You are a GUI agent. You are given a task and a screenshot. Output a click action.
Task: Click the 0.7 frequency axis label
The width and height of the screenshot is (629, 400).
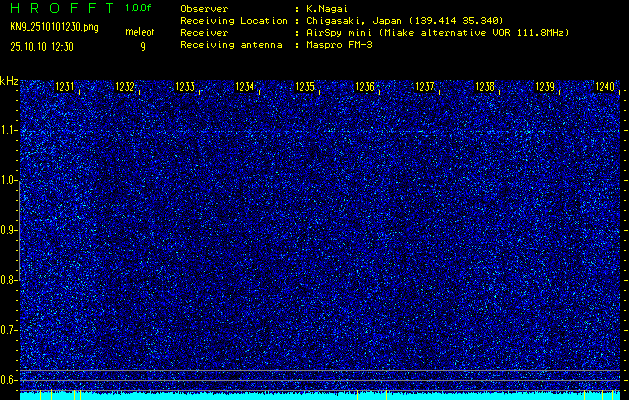click(9, 329)
